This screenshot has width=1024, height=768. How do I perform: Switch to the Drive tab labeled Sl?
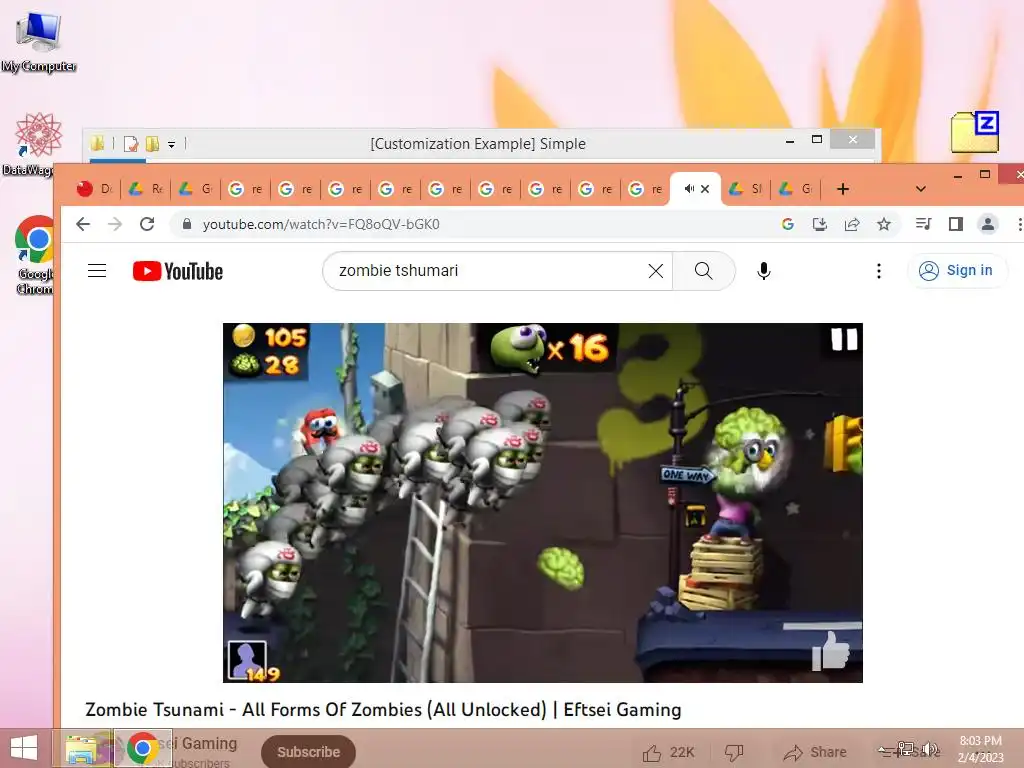coord(746,189)
